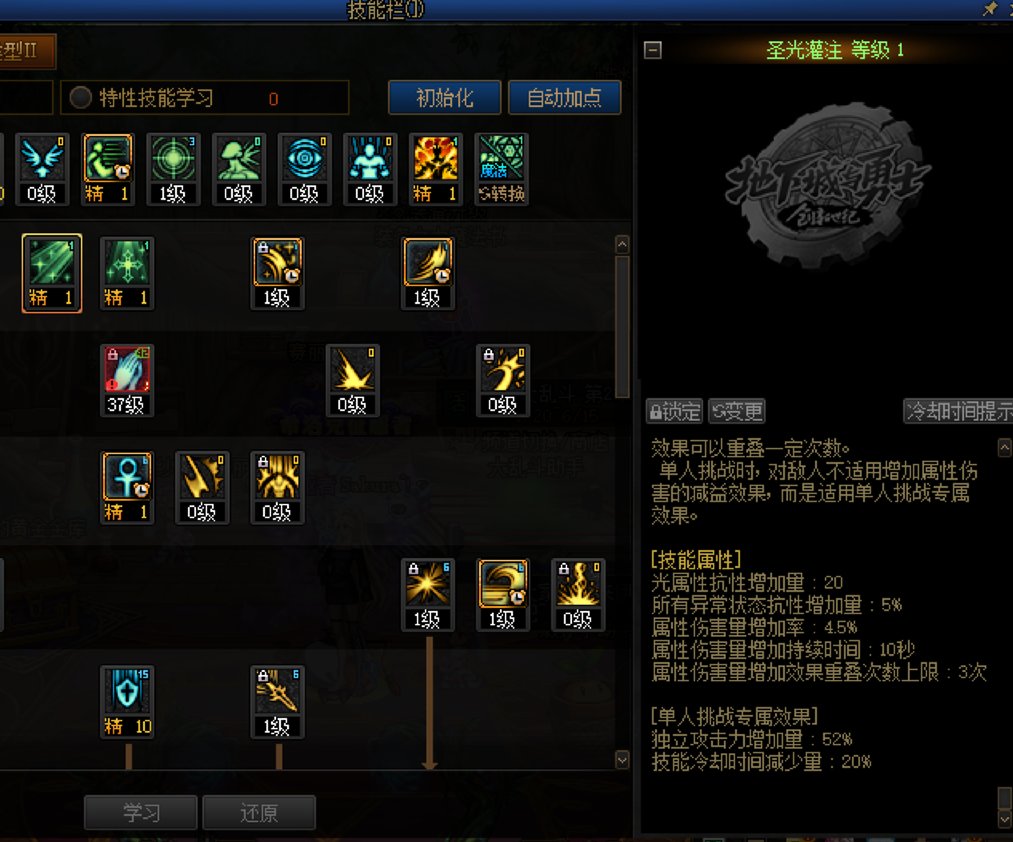The height and width of the screenshot is (842, 1013).
Task: Click the 自动加点 auto-assign button
Action: [565, 98]
